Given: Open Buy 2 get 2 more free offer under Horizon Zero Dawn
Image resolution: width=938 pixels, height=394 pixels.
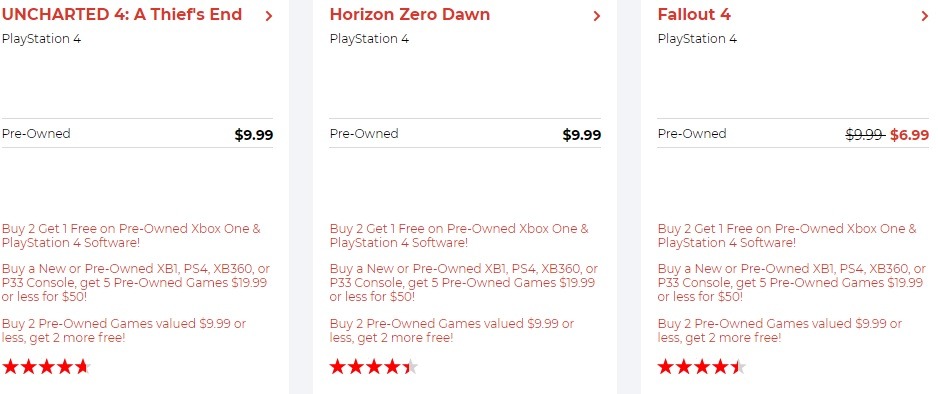Looking at the screenshot, I should [452, 331].
